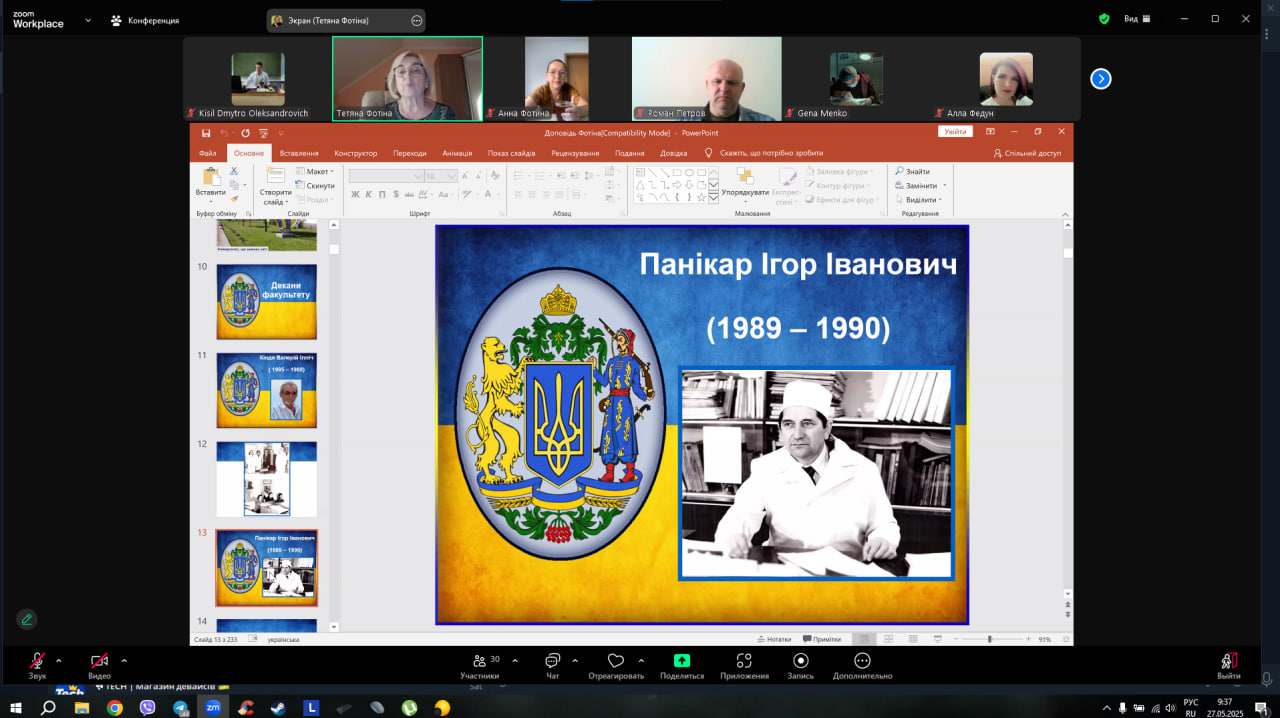The width and height of the screenshot is (1280, 718).
Task: Switch to the Вставлення tab
Action: 299,153
